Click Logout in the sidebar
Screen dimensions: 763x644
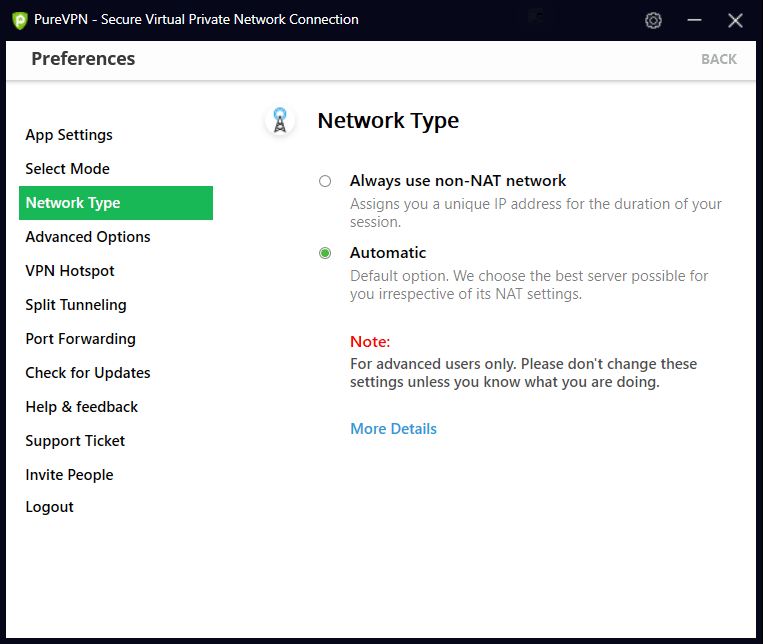pos(50,507)
